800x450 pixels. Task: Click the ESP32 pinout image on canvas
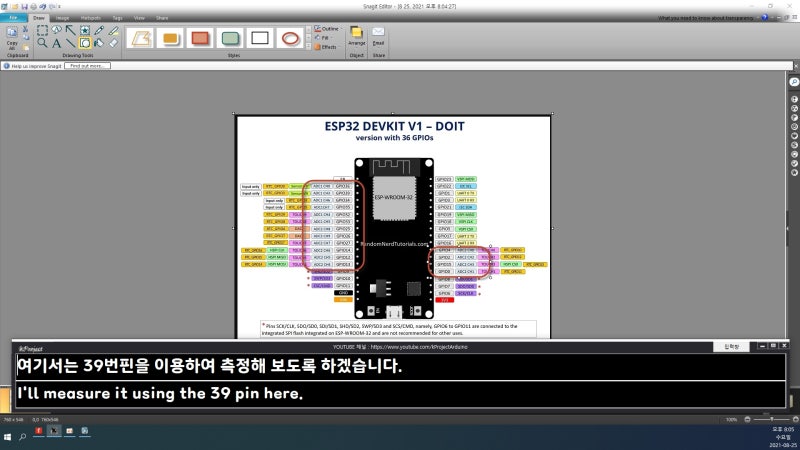tap(393, 227)
